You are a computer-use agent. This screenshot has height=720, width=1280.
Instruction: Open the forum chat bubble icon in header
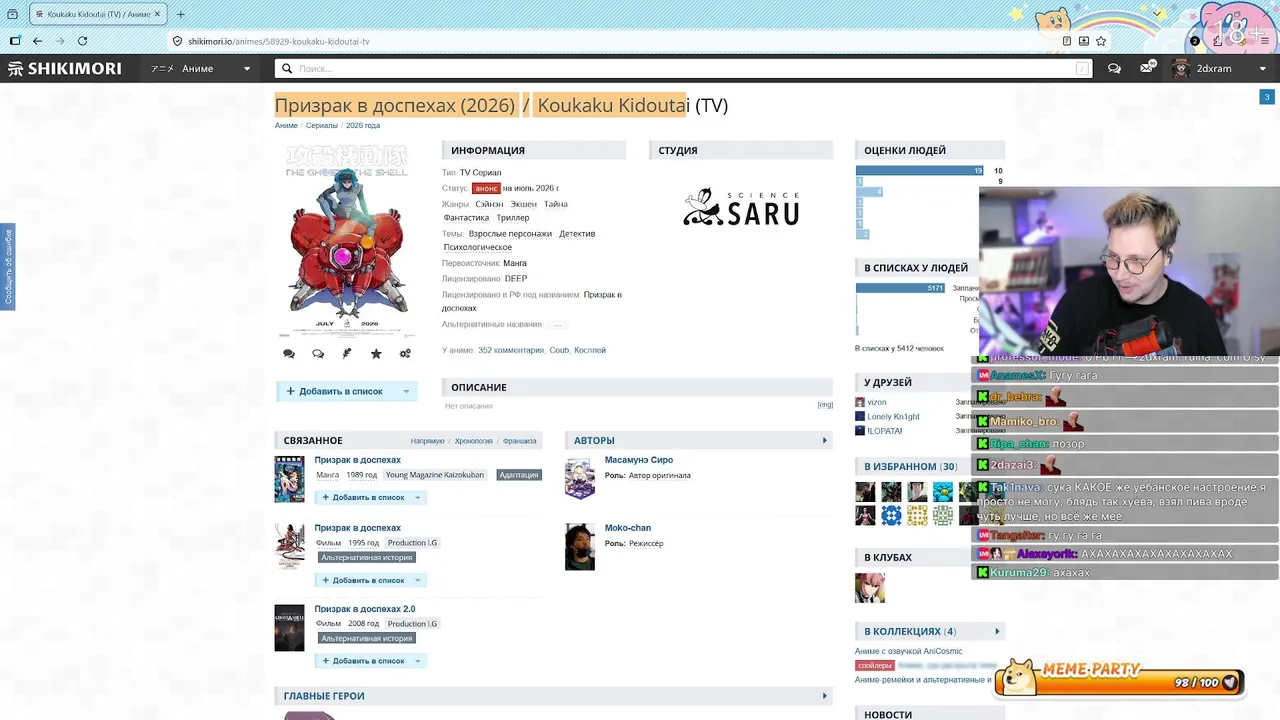pyautogui.click(x=1115, y=69)
